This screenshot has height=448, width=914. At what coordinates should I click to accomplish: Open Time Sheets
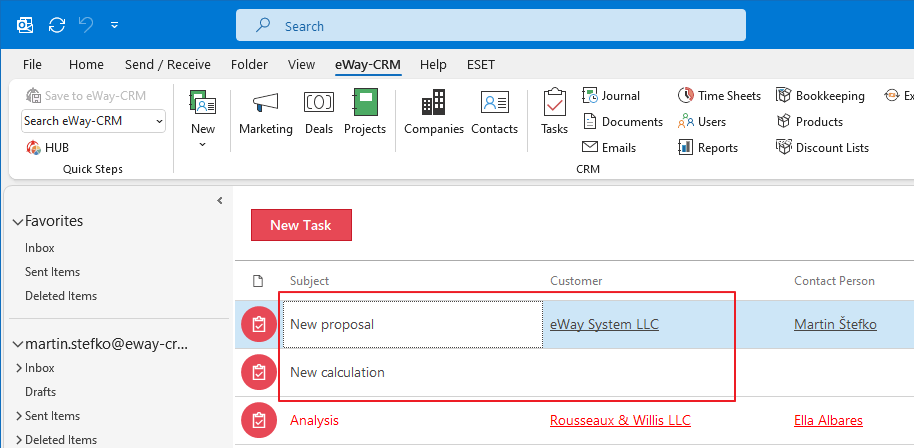[719, 96]
